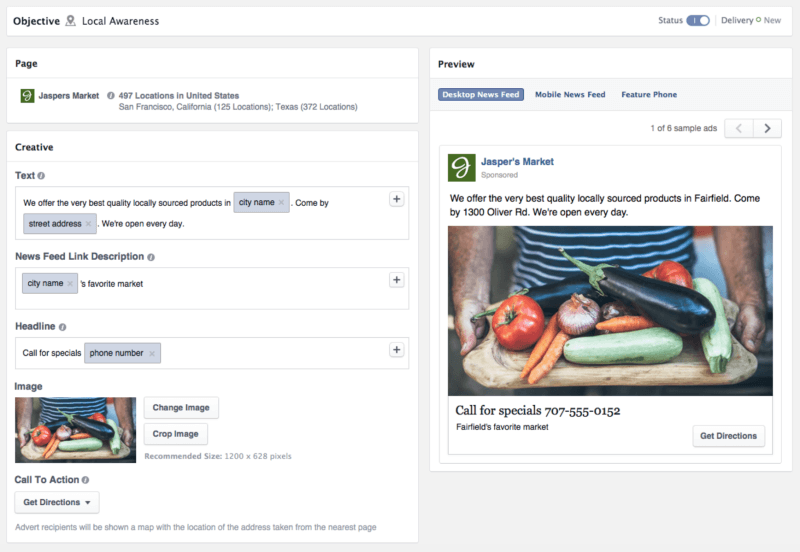The width and height of the screenshot is (800, 552).
Task: Click the News Feed Link Description info icon
Action: coord(151,257)
